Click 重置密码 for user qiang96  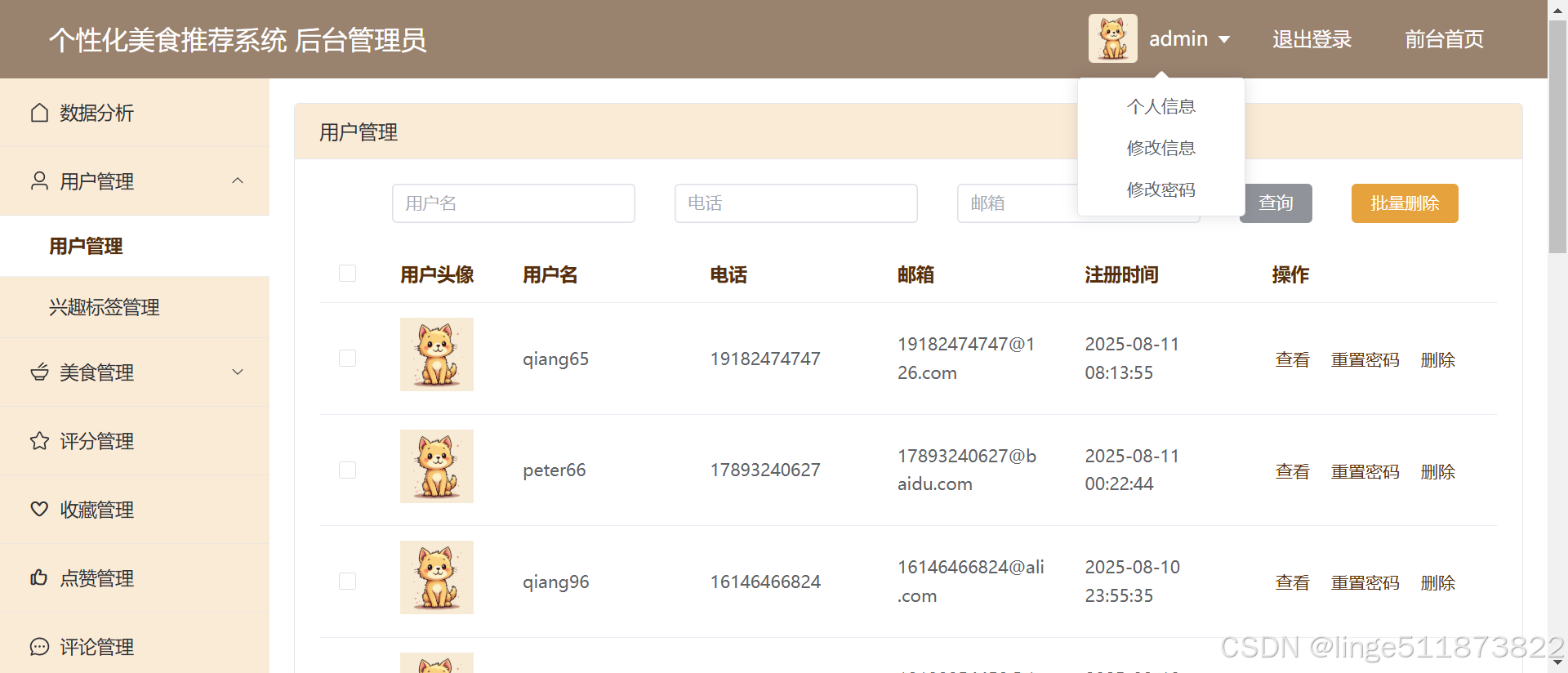pos(1365,582)
